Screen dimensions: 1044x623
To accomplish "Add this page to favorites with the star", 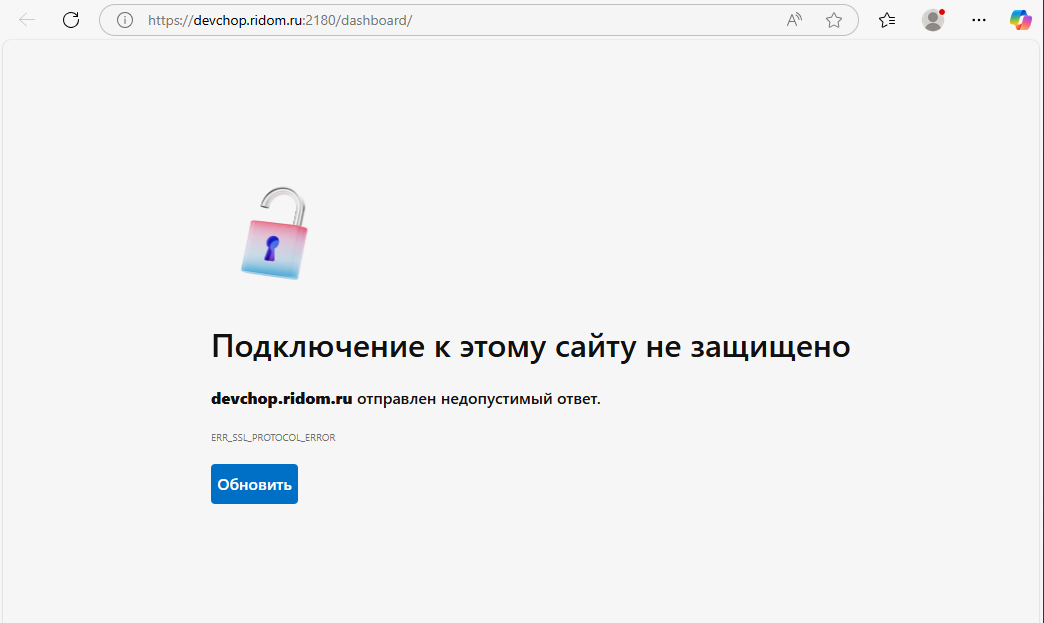I will 834,20.
